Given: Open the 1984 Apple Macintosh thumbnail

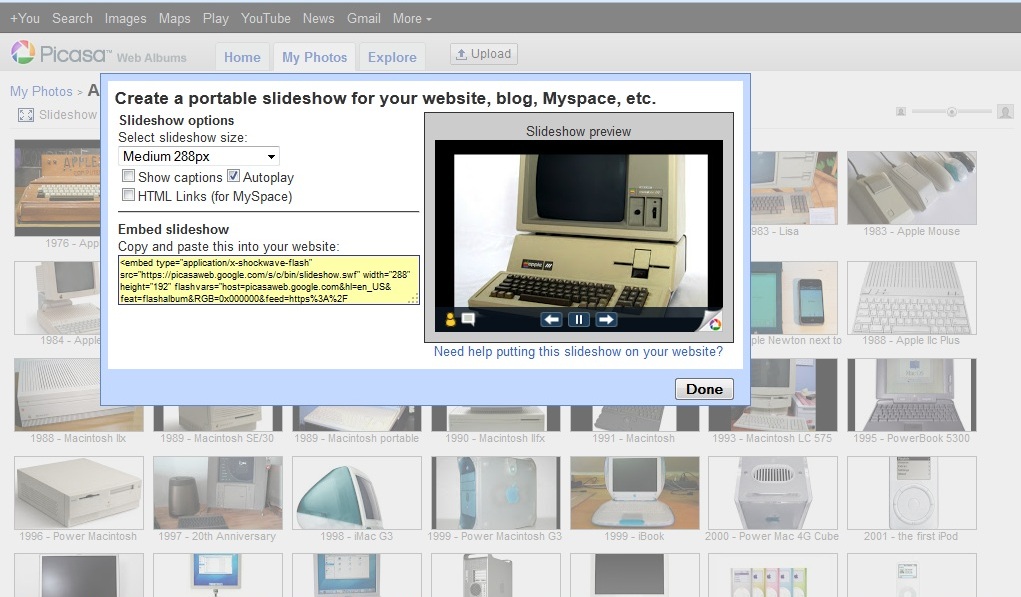Looking at the screenshot, I should tap(57, 298).
